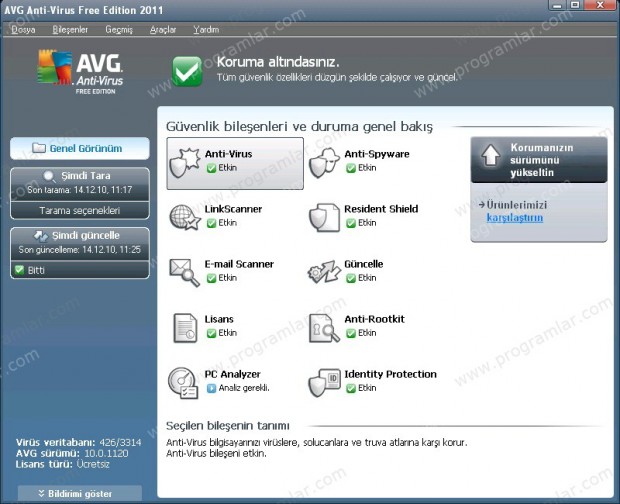
Task: Open the Bileşenler menu
Action: pos(70,30)
